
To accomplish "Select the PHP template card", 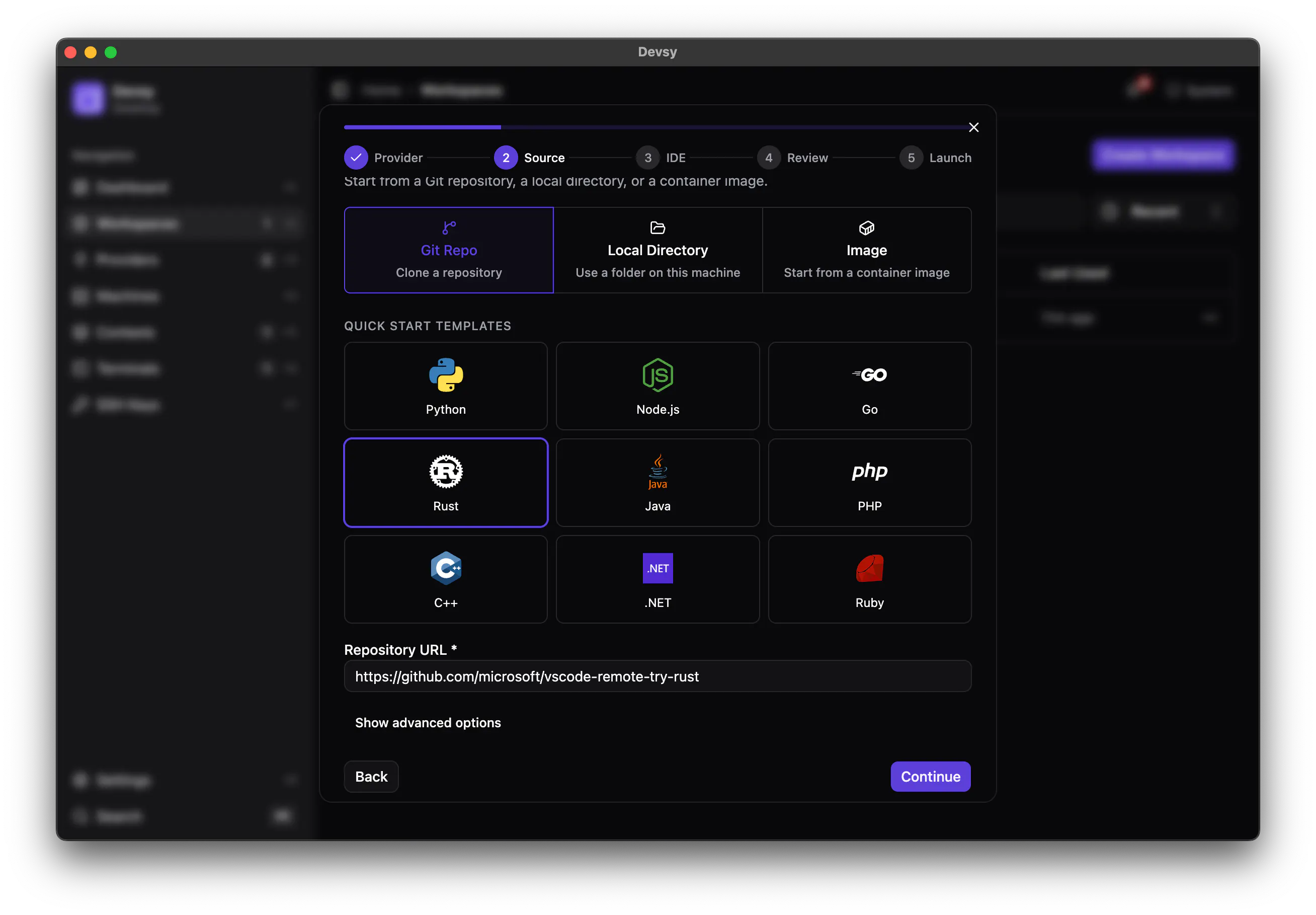I will tap(869, 483).
